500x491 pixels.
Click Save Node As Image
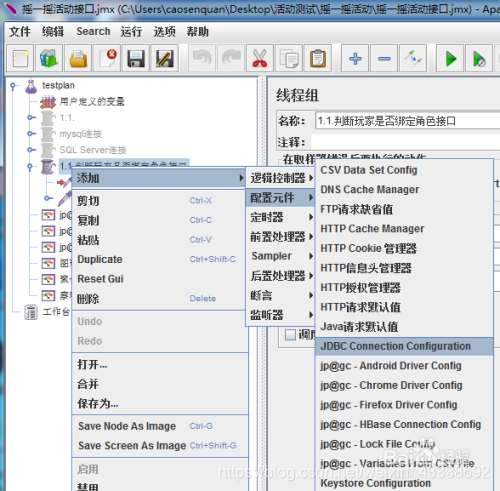coord(159,426)
